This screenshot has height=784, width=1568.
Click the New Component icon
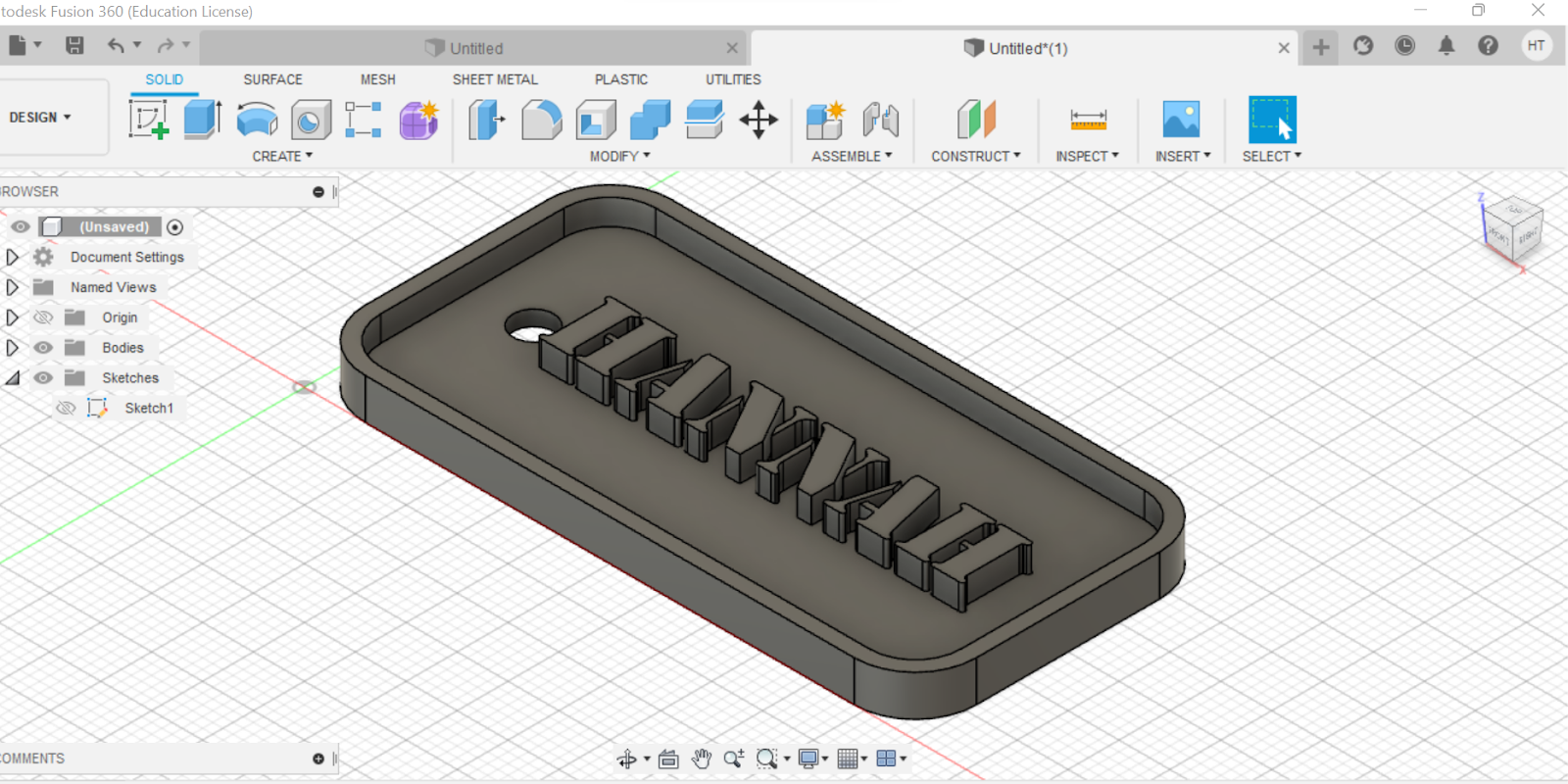[x=825, y=121]
